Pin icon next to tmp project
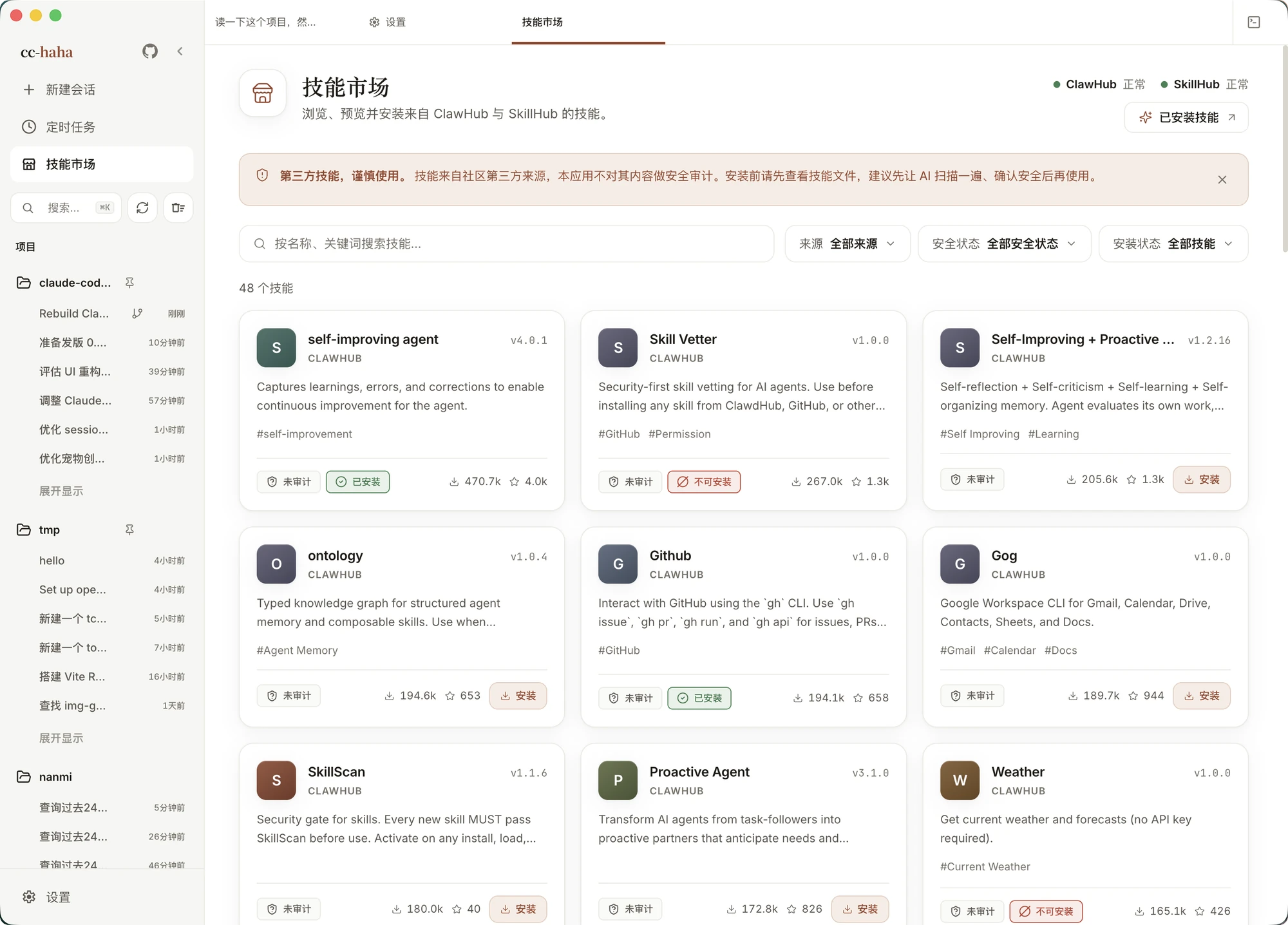1288x925 pixels. [x=129, y=529]
